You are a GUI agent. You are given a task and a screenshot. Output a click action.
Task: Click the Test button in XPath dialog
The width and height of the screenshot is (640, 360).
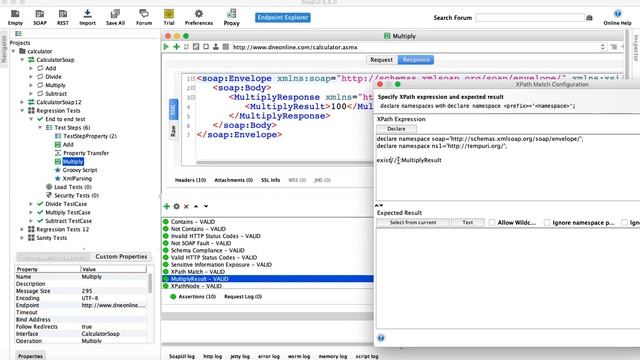coord(468,222)
